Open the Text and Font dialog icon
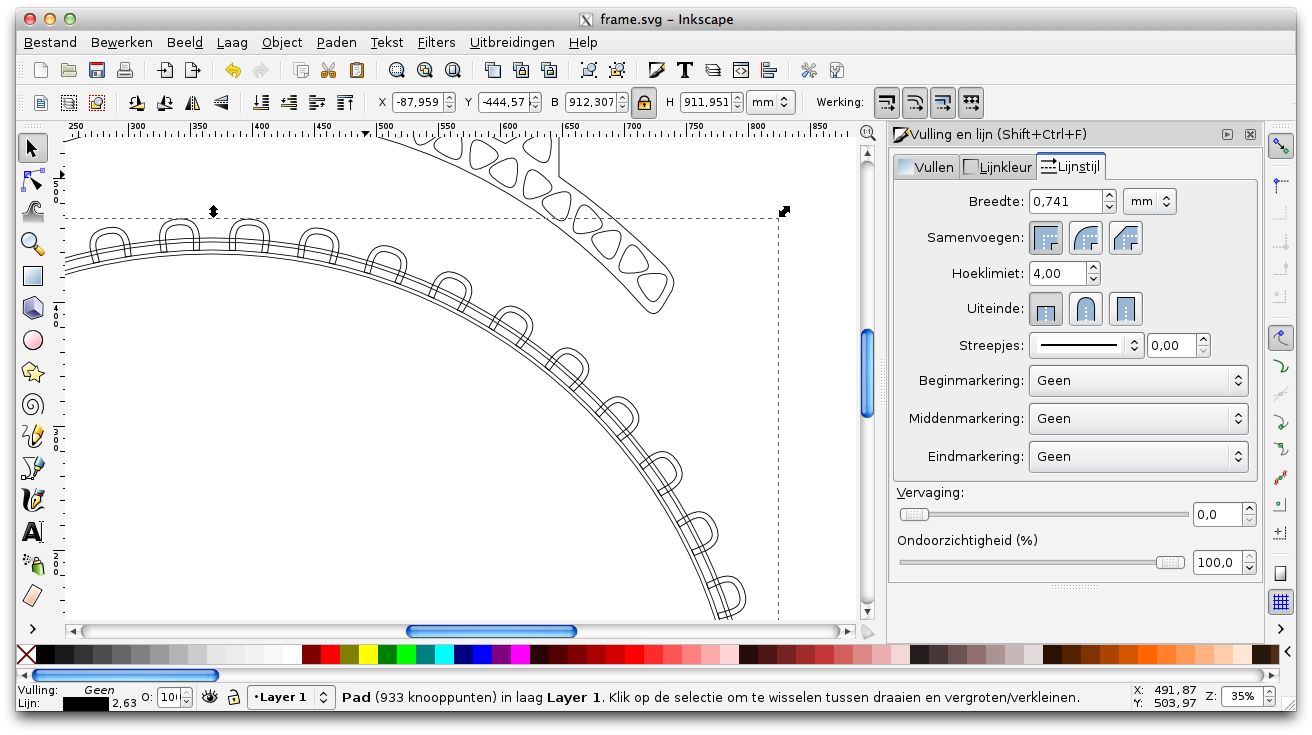 click(685, 70)
